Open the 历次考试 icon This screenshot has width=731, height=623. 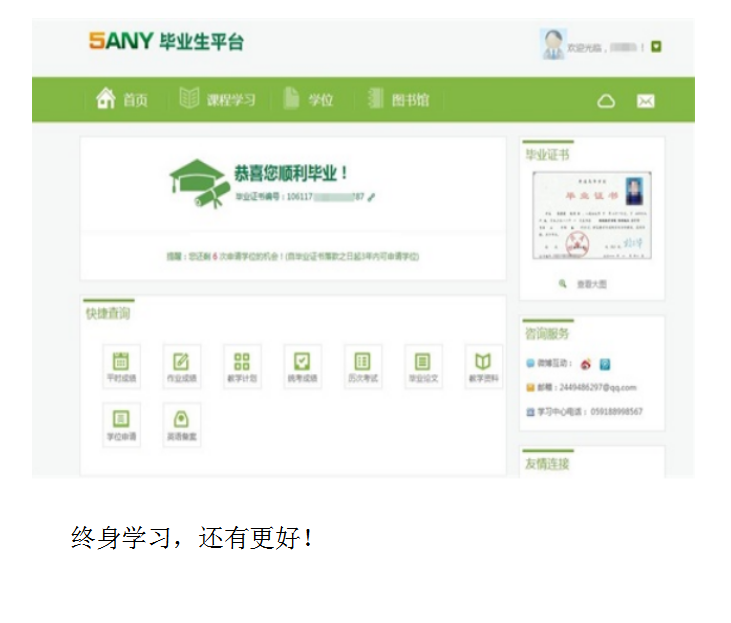coord(362,362)
